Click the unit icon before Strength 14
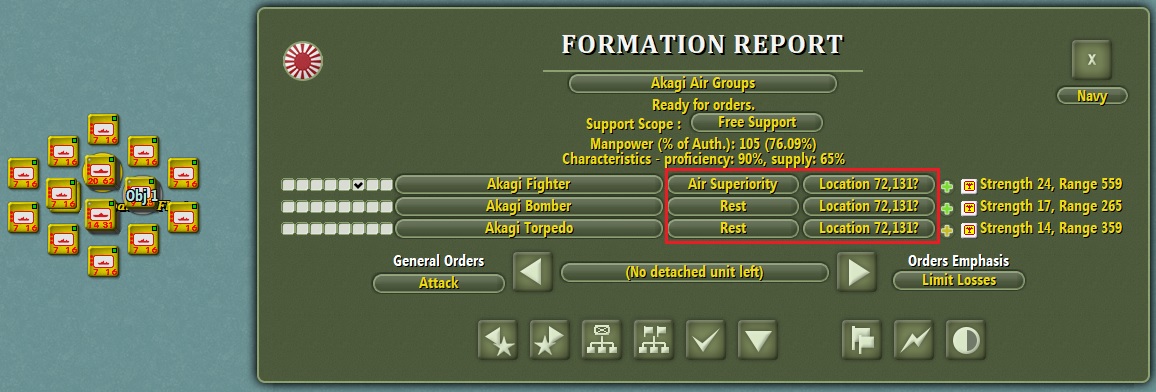 pyautogui.click(x=969, y=230)
